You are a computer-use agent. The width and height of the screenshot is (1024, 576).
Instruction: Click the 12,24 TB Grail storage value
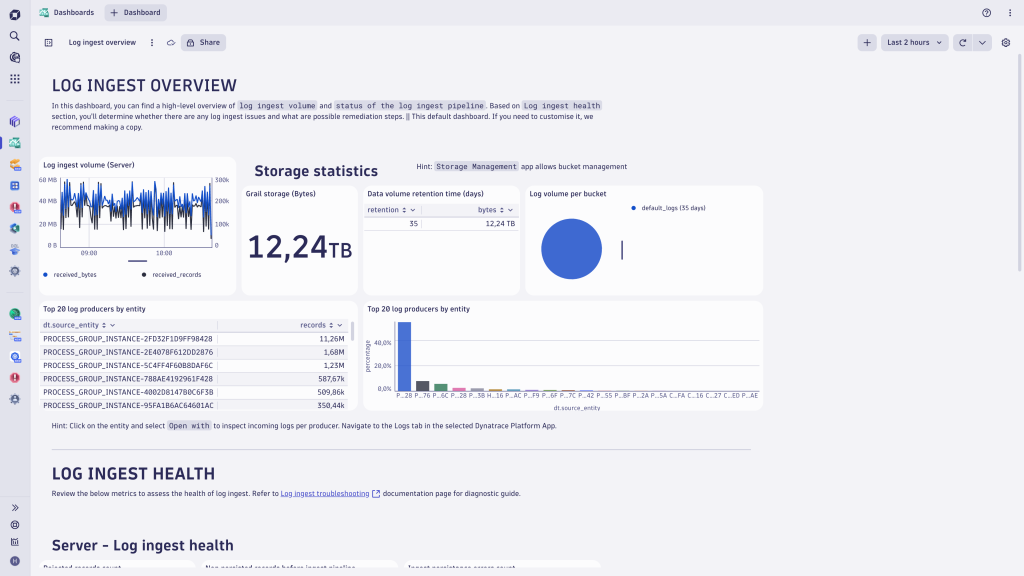pyautogui.click(x=300, y=248)
